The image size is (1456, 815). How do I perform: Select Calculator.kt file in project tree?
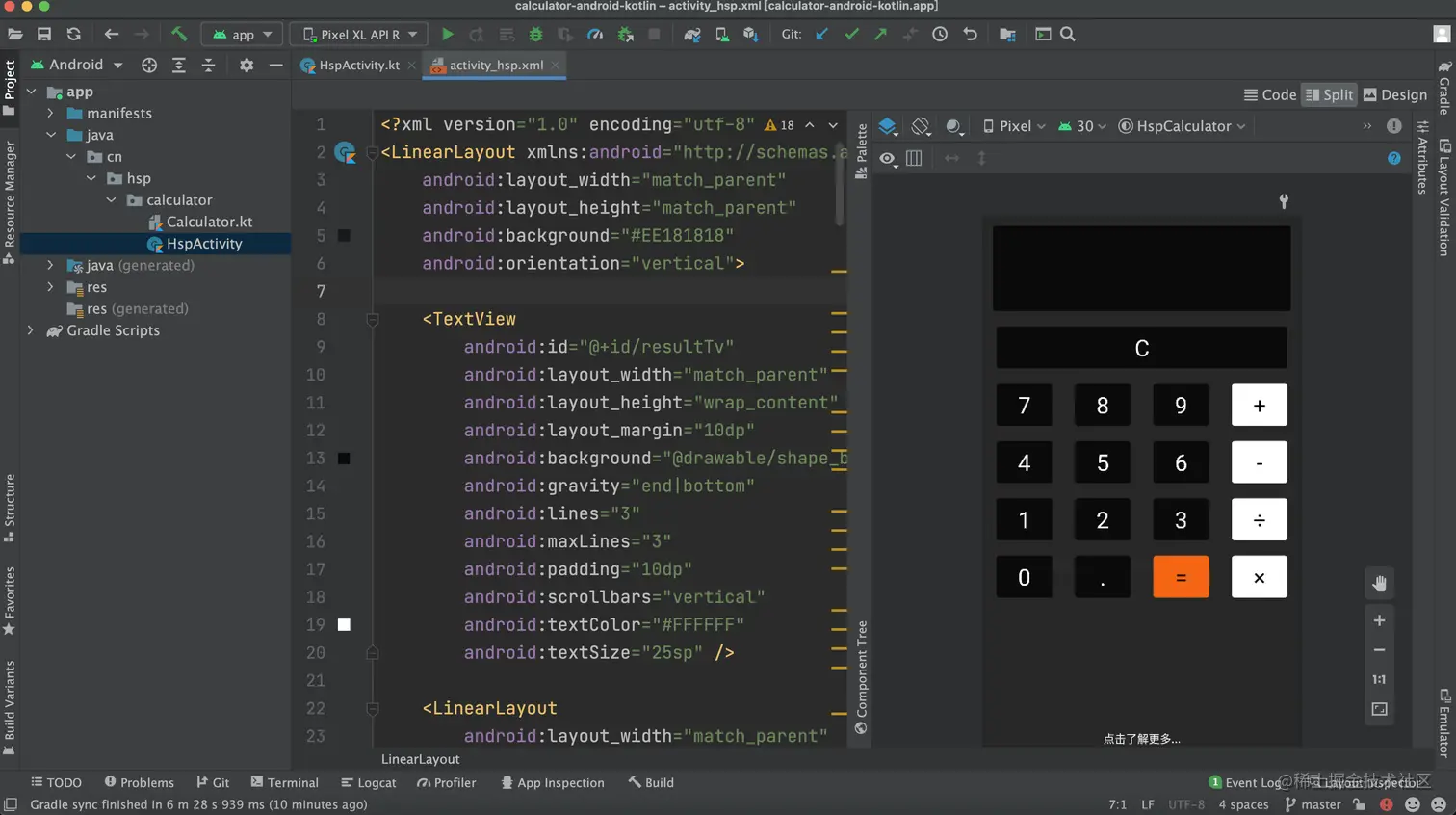[209, 222]
